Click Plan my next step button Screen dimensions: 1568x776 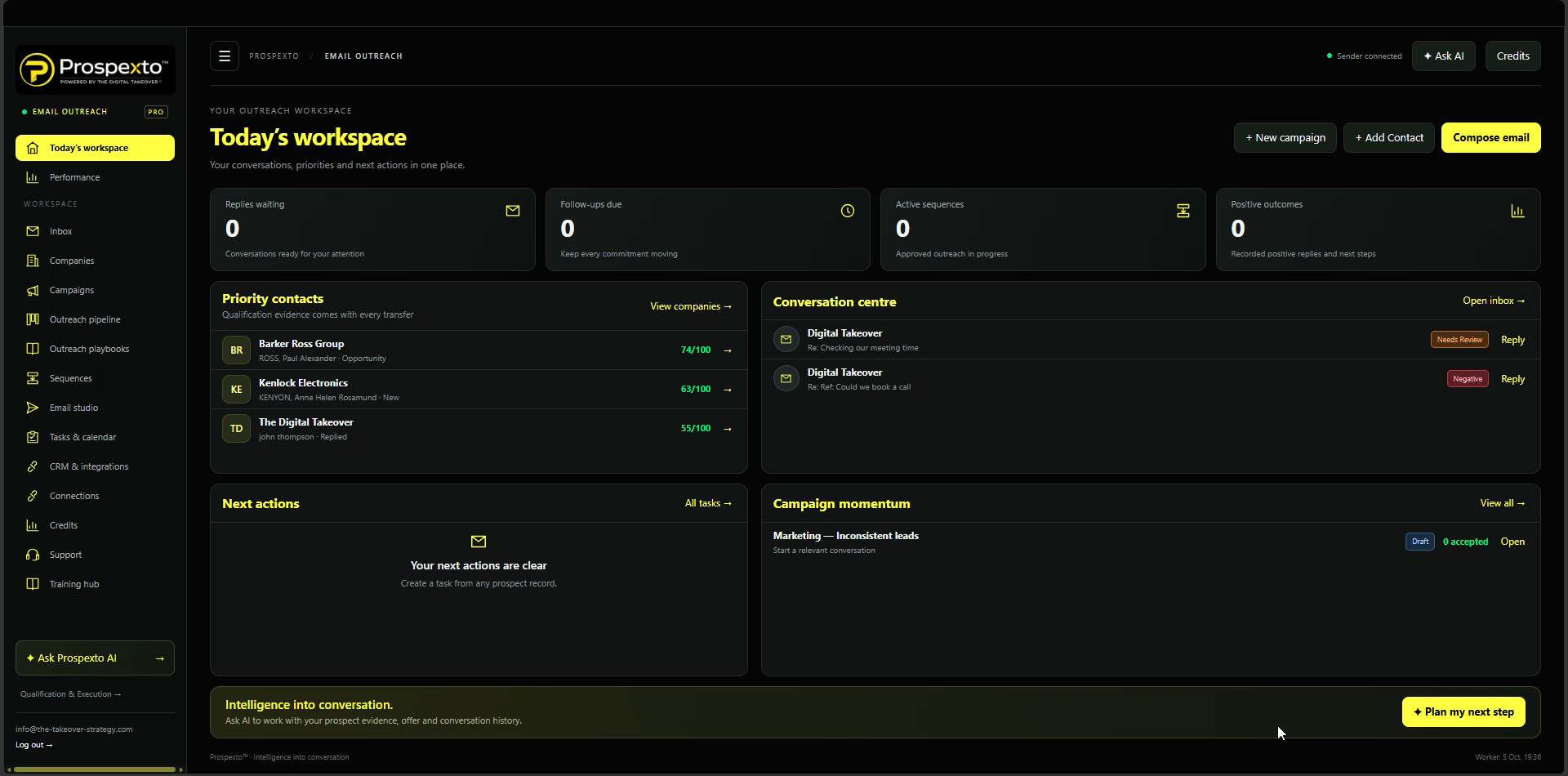(x=1463, y=712)
